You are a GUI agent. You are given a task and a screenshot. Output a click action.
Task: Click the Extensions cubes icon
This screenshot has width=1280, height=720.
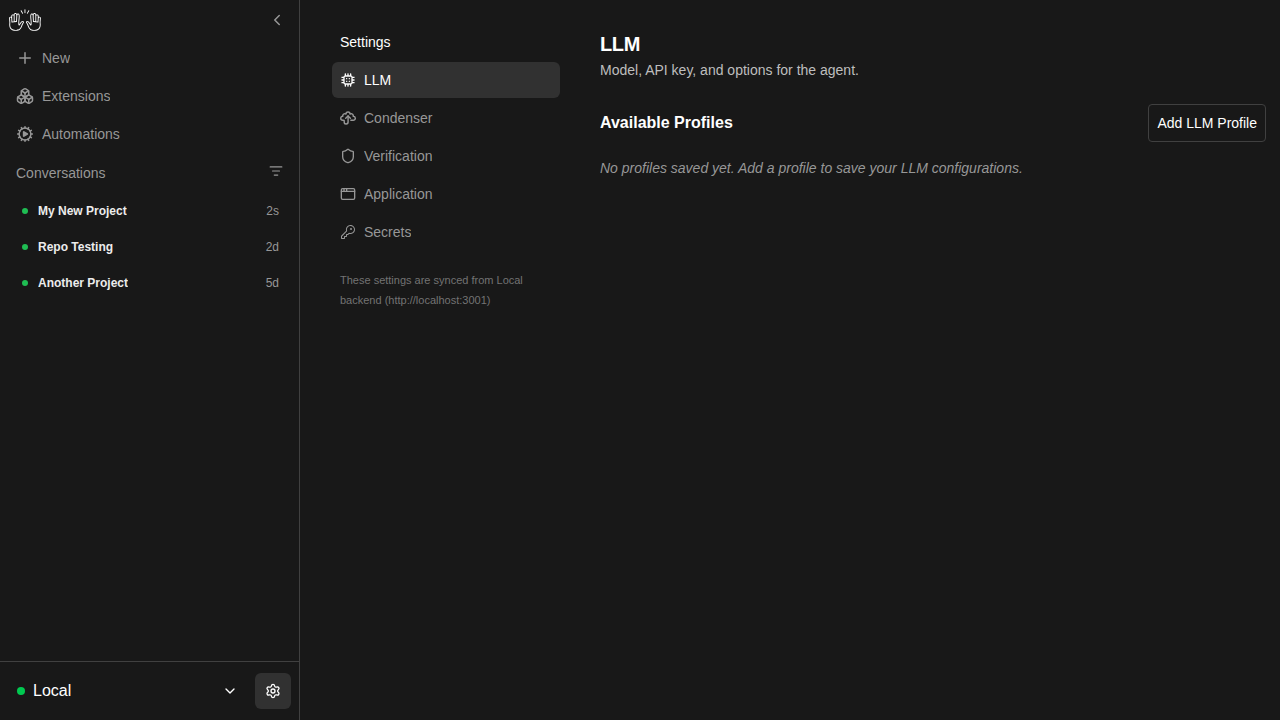(x=25, y=96)
